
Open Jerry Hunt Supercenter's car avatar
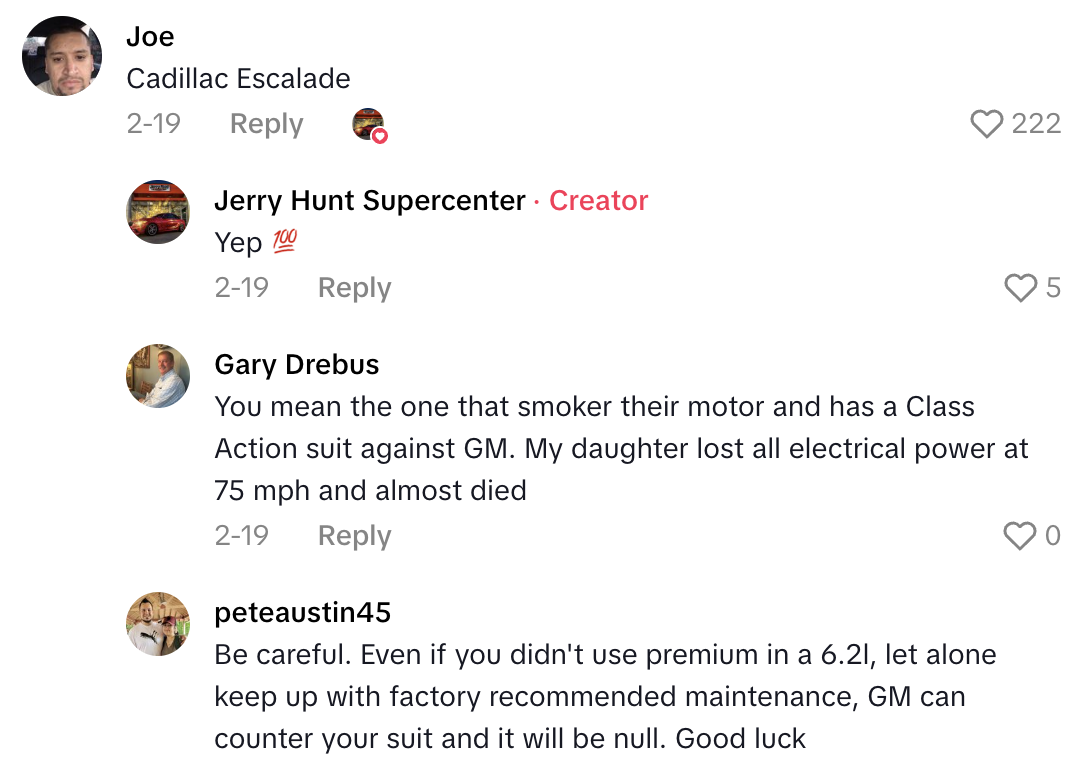click(157, 212)
